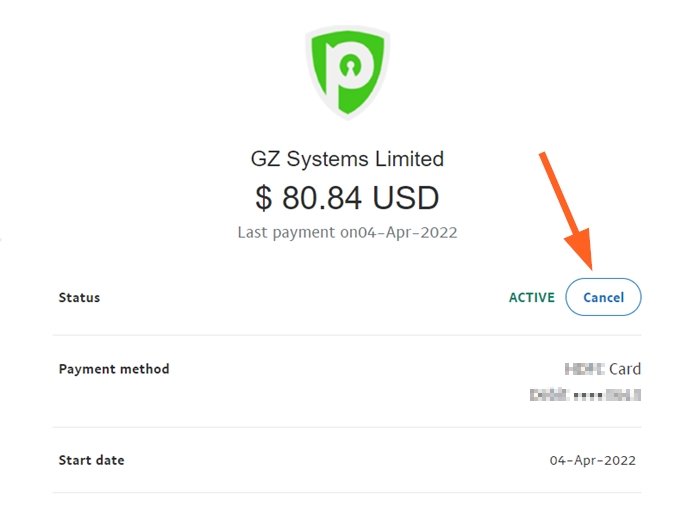Click the orange arrow pointing at Cancel
The width and height of the screenshot is (700, 506).
[x=567, y=211]
